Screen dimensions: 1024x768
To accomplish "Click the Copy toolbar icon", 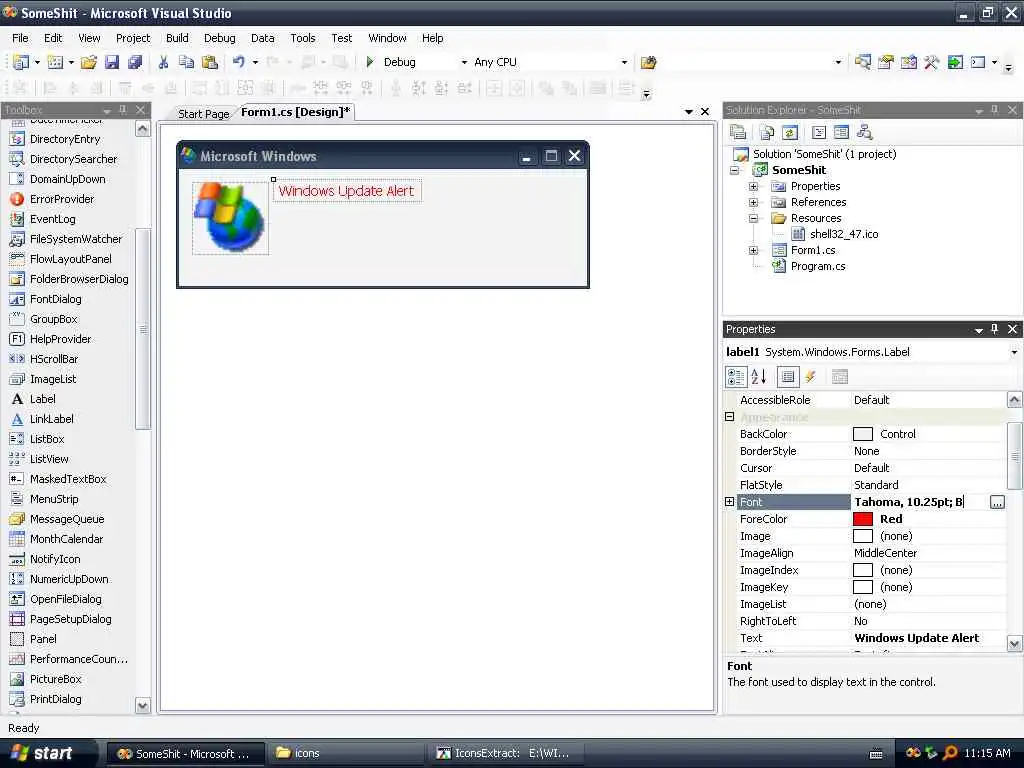I will tap(186, 62).
